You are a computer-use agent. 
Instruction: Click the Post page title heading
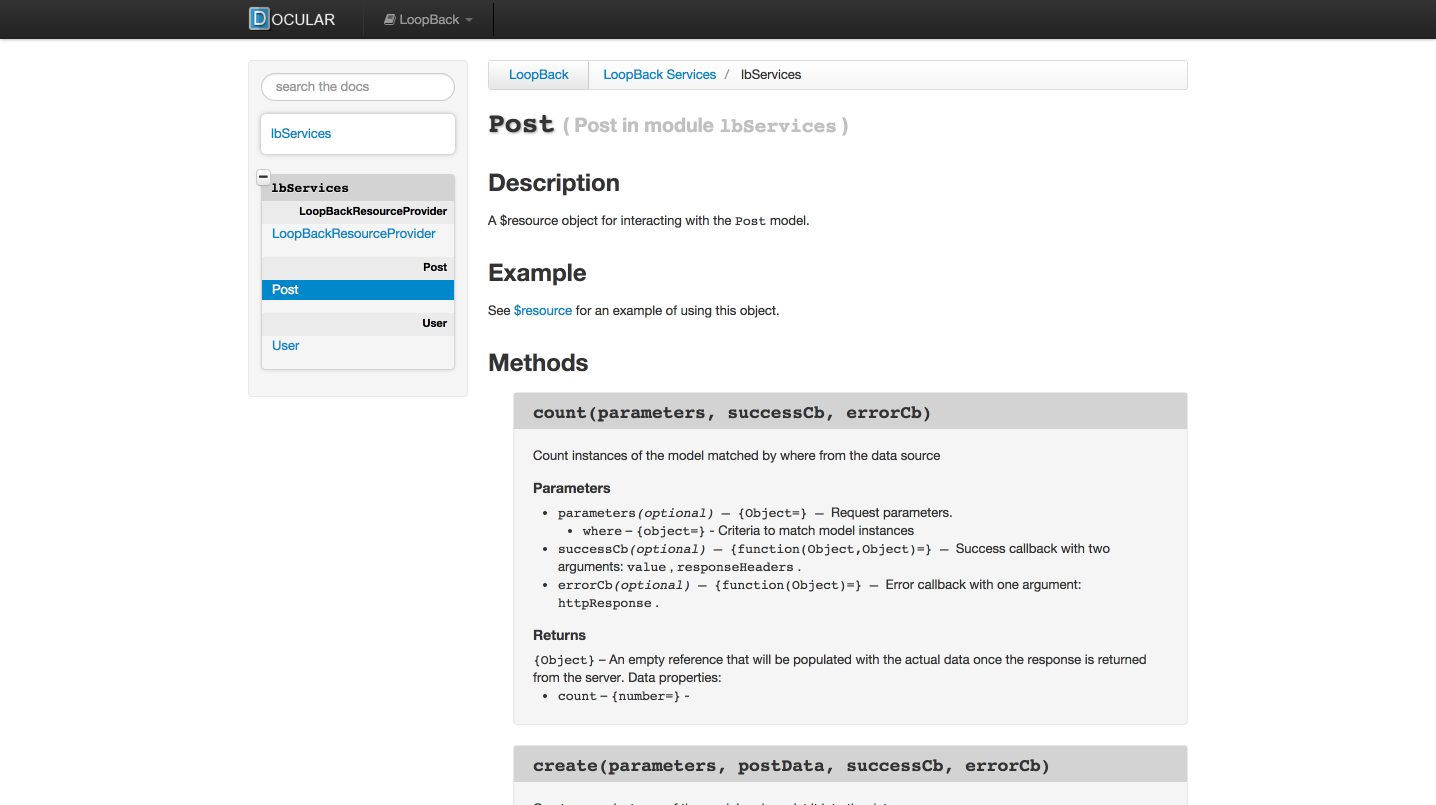[x=521, y=125]
